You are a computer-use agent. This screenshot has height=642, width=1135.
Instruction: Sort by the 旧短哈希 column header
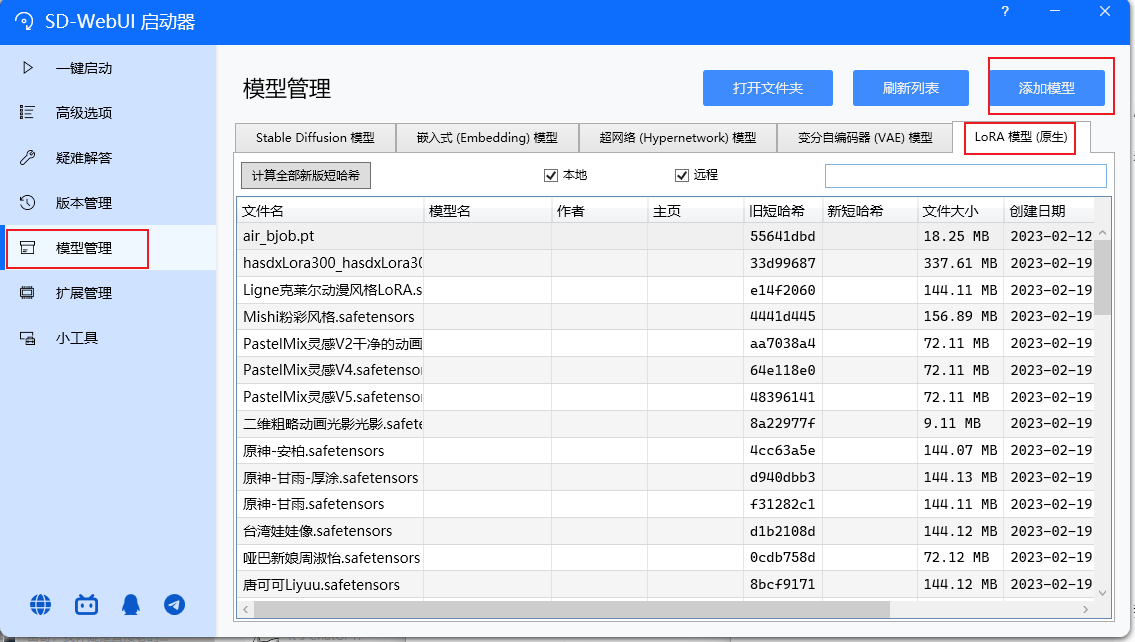(783, 211)
